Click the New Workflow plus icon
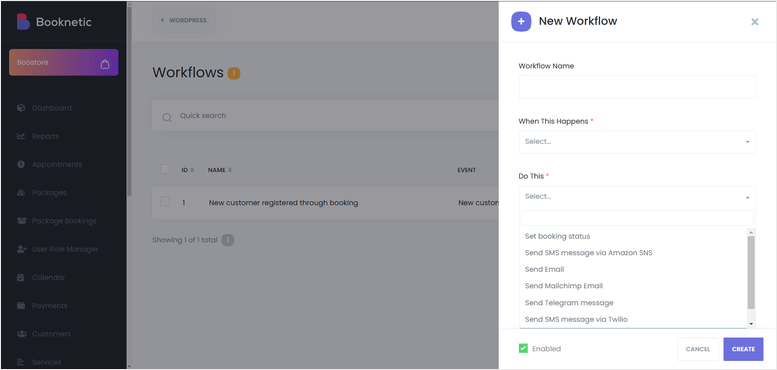 521,22
